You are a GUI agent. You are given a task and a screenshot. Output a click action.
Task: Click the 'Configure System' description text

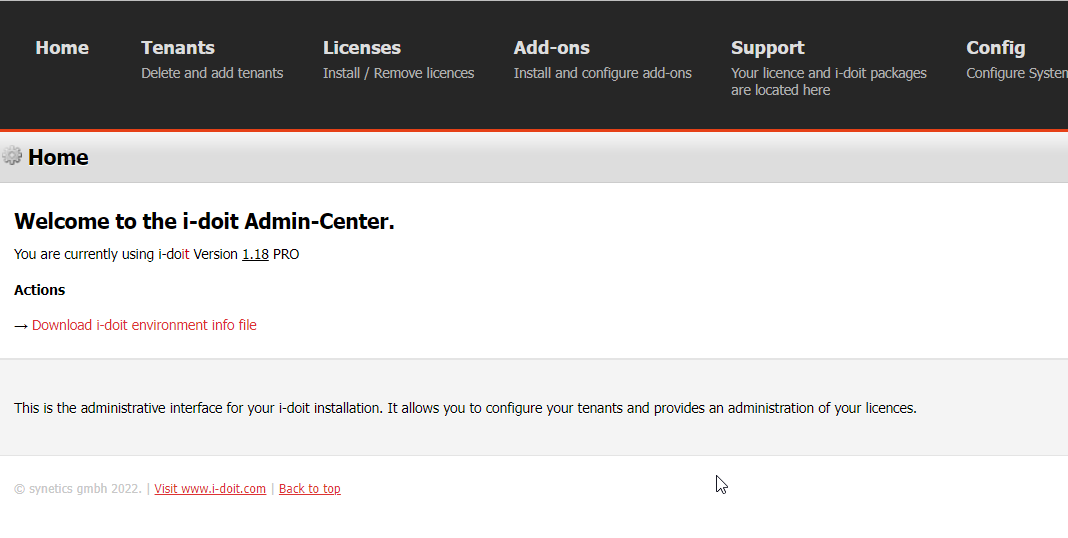[1017, 73]
